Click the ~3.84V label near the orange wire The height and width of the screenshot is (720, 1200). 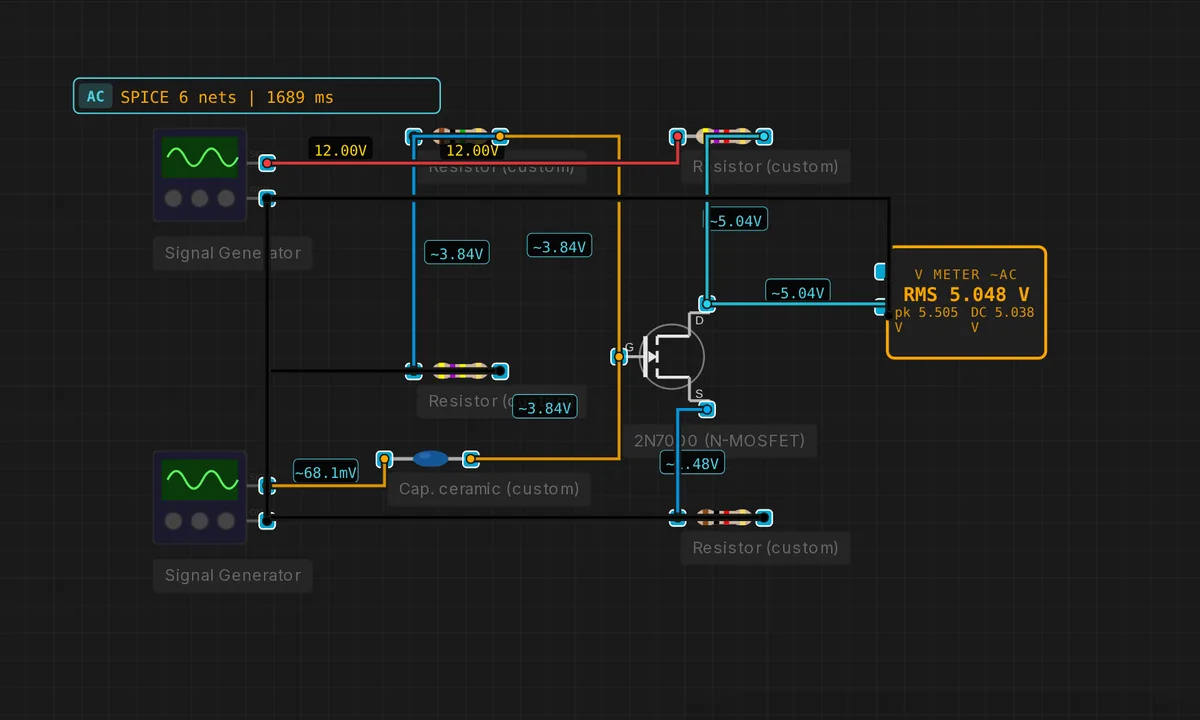pos(559,246)
